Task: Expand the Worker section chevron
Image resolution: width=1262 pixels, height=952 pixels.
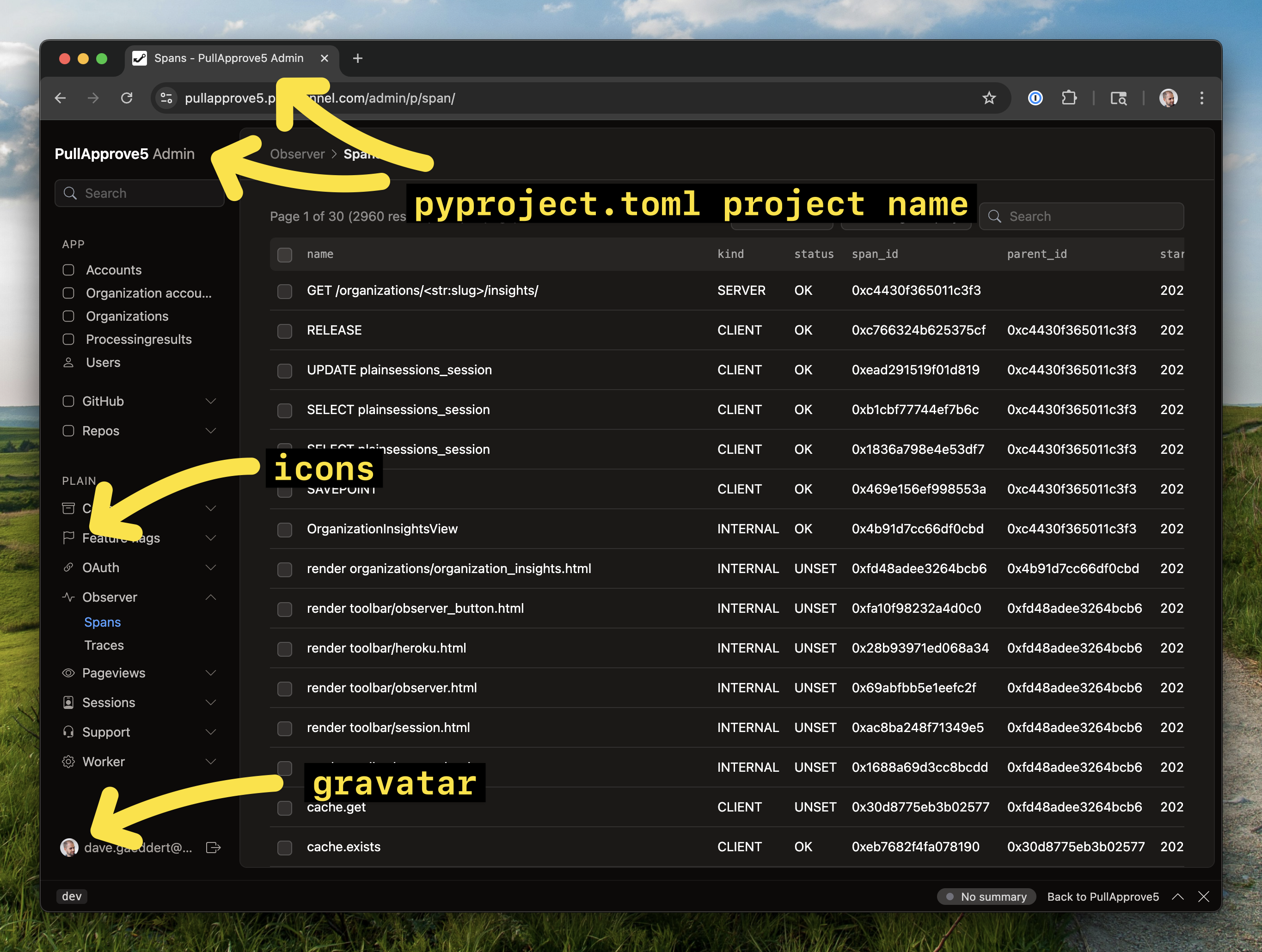Action: click(x=210, y=762)
